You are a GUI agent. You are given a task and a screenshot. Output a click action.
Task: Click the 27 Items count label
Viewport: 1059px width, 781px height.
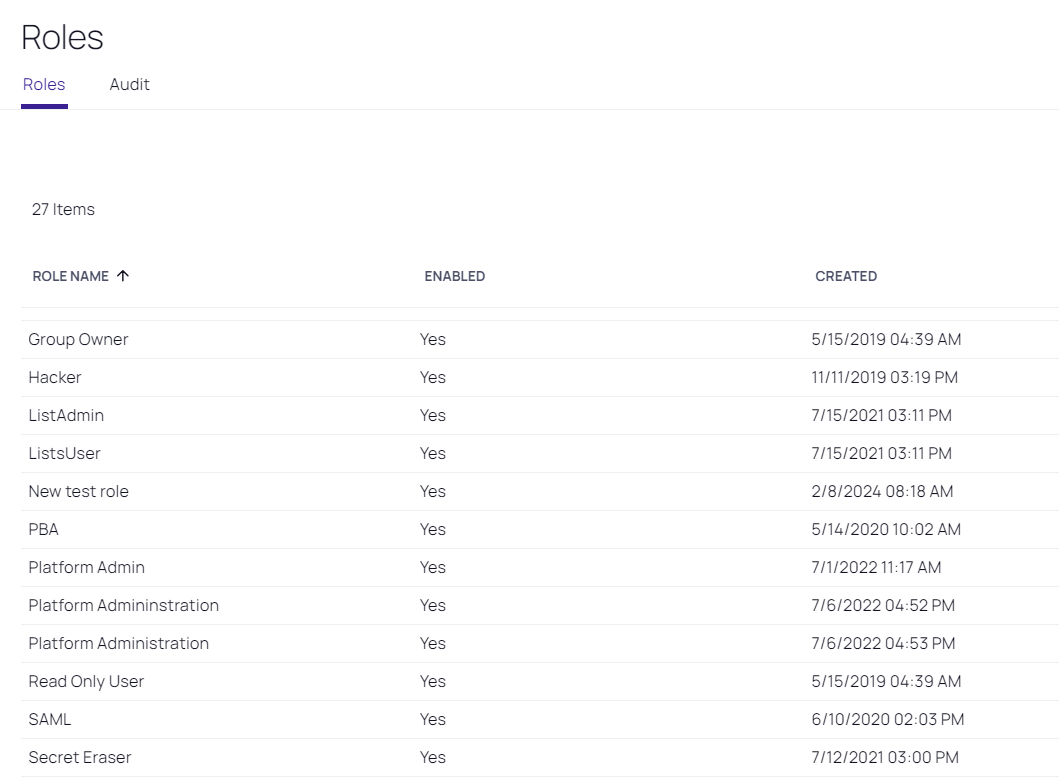pos(63,210)
